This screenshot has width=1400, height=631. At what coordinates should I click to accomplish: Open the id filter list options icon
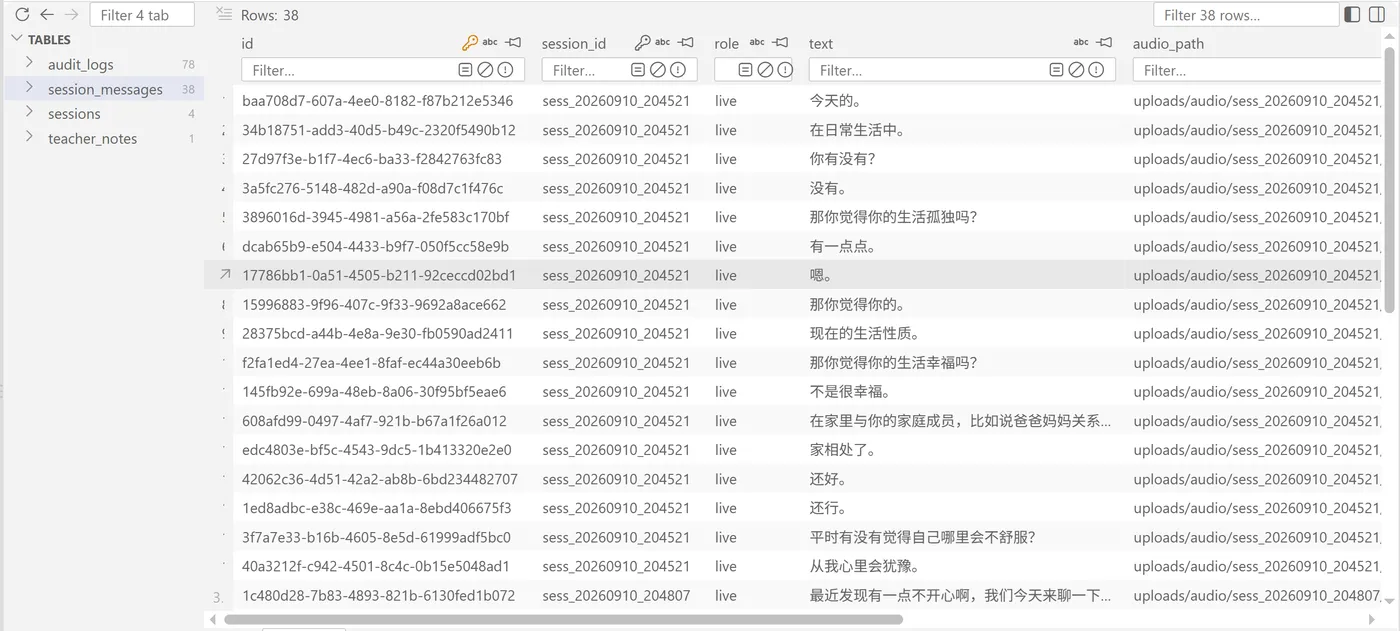[x=465, y=70]
